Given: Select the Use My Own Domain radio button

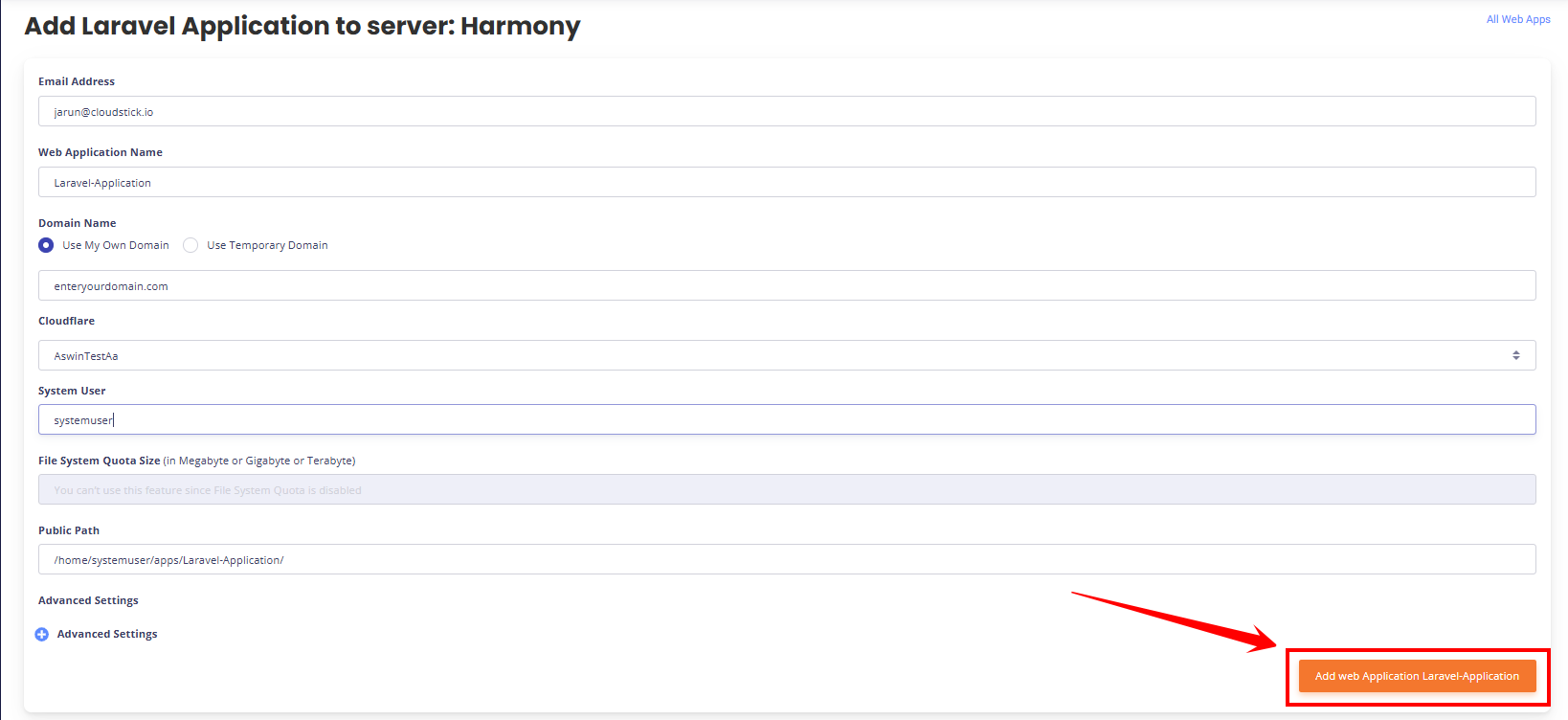Looking at the screenshot, I should [46, 245].
